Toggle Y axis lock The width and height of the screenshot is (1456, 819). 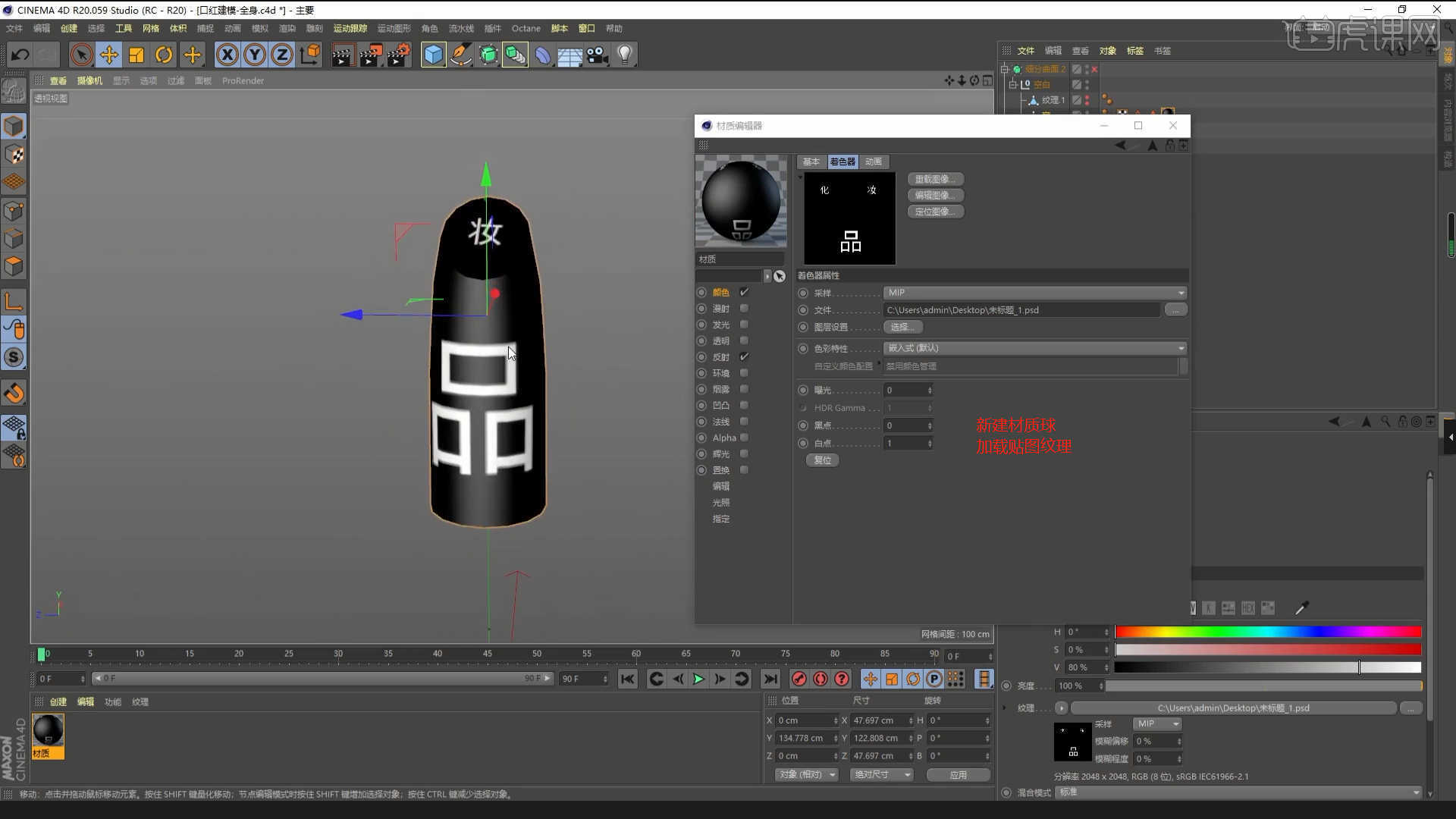(x=255, y=55)
